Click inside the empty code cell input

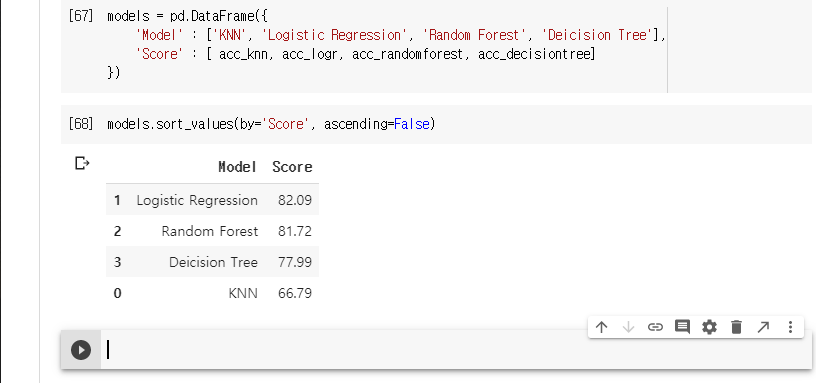[456, 350]
